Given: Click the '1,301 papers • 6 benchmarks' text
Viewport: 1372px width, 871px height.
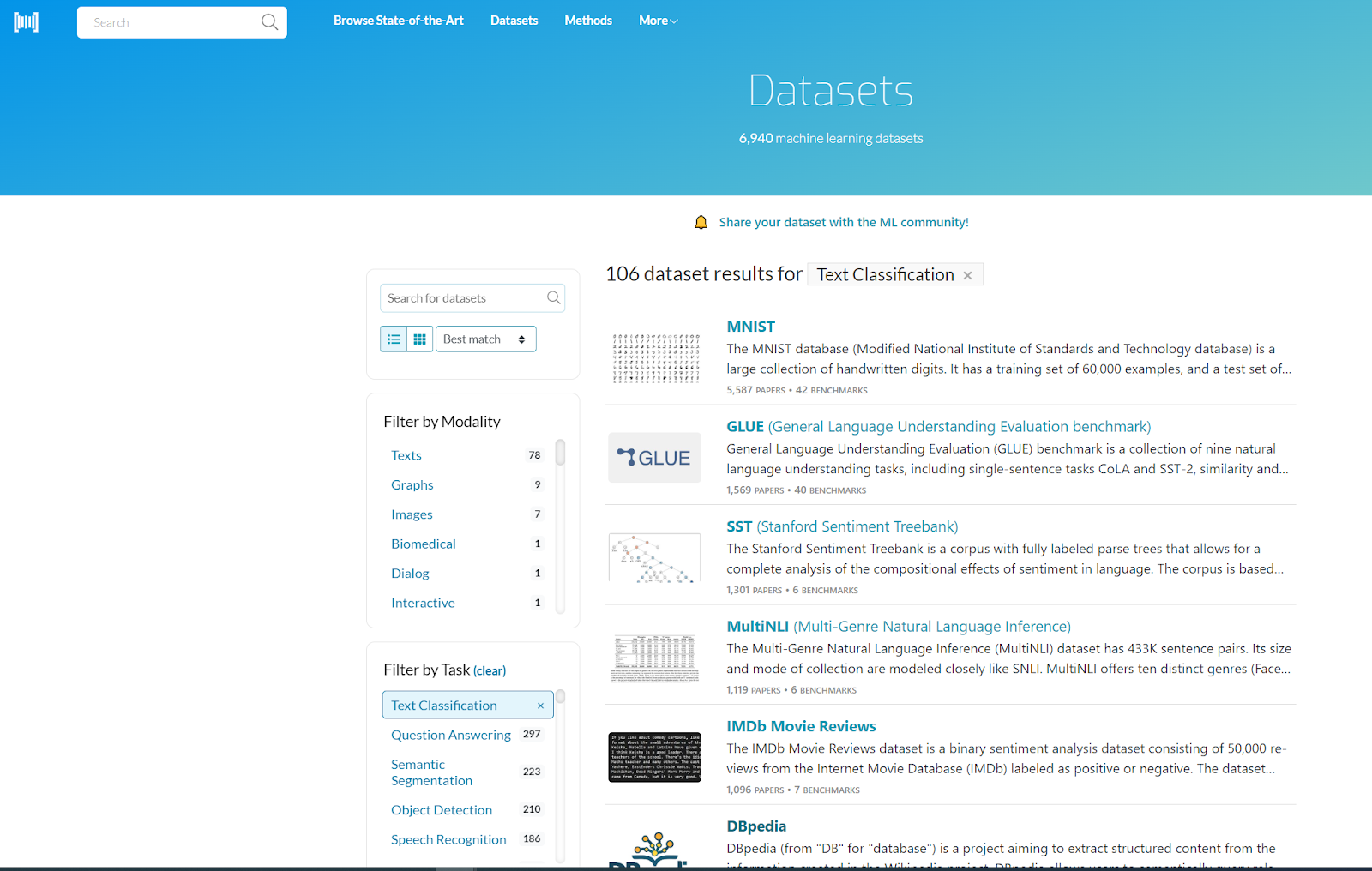Looking at the screenshot, I should point(792,590).
